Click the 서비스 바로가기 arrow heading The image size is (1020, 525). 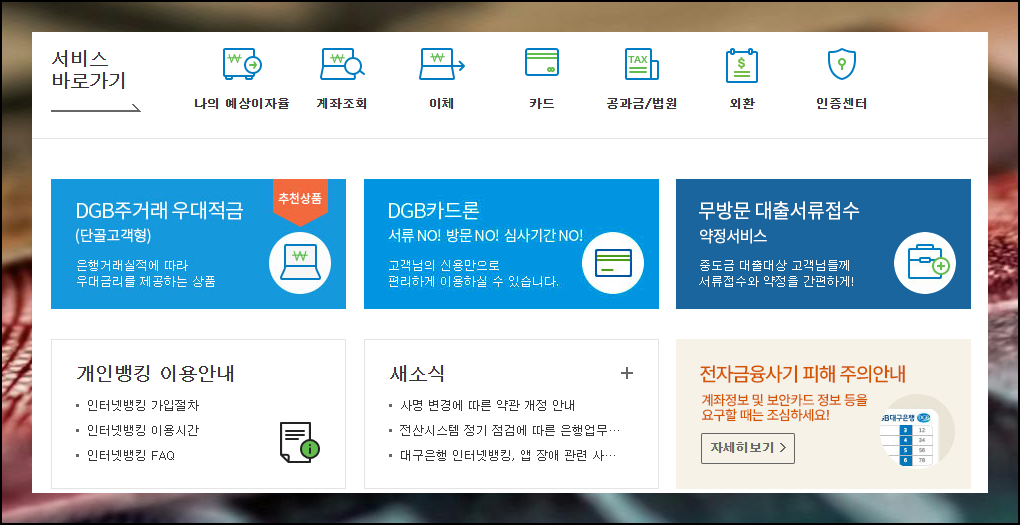[x=96, y=81]
